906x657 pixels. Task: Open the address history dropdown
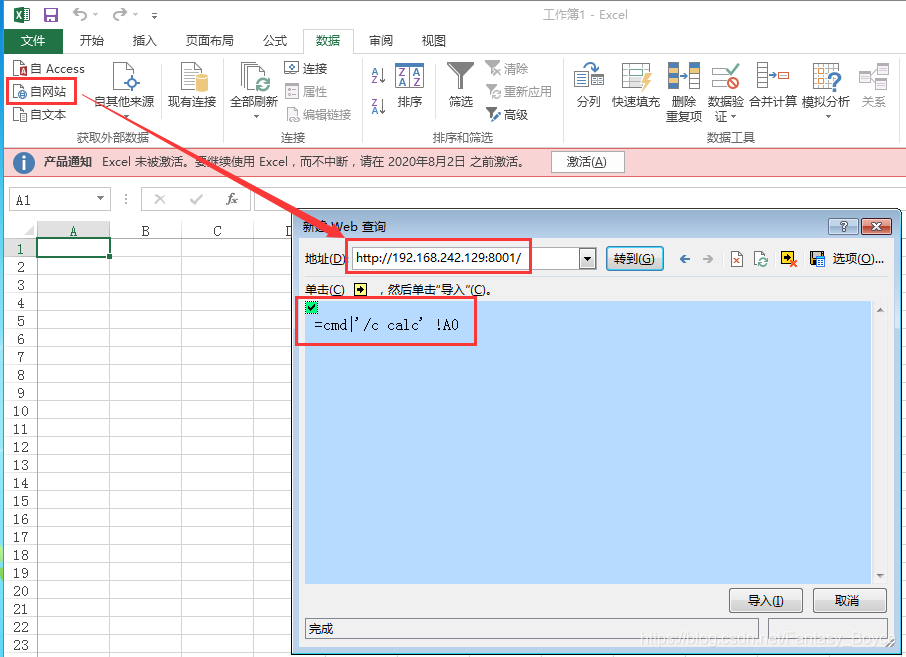tap(588, 259)
